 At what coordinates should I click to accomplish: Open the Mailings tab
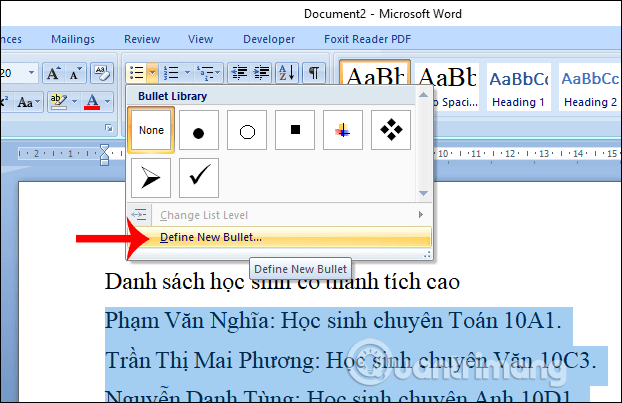tap(73, 39)
